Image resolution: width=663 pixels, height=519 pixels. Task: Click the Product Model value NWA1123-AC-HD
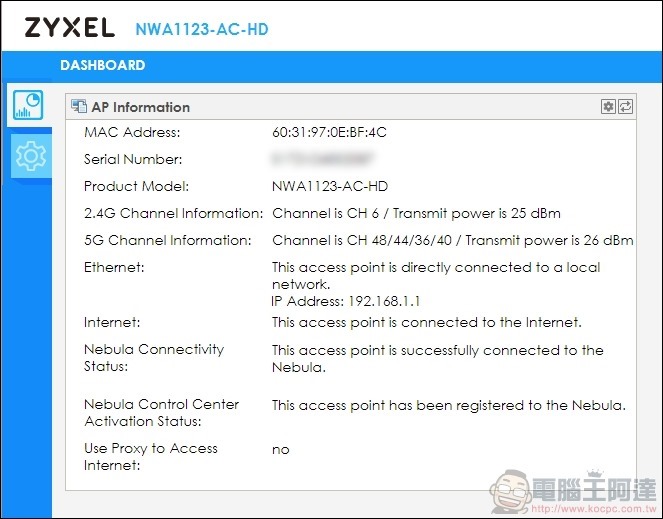coord(330,186)
